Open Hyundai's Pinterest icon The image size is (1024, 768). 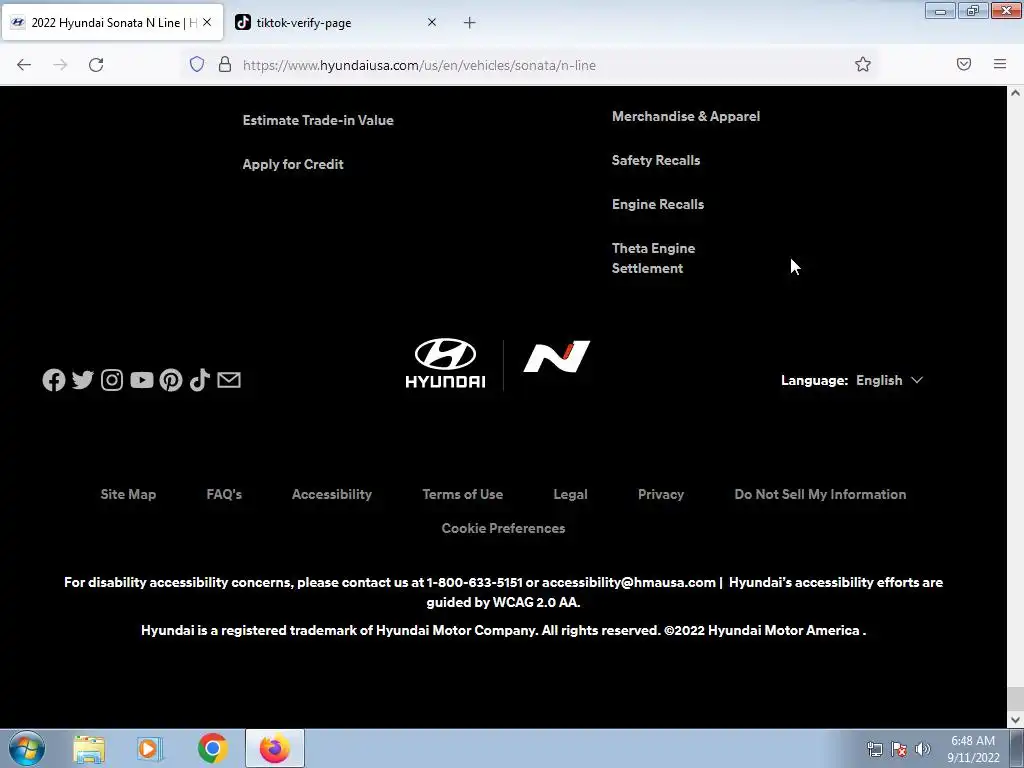point(171,380)
